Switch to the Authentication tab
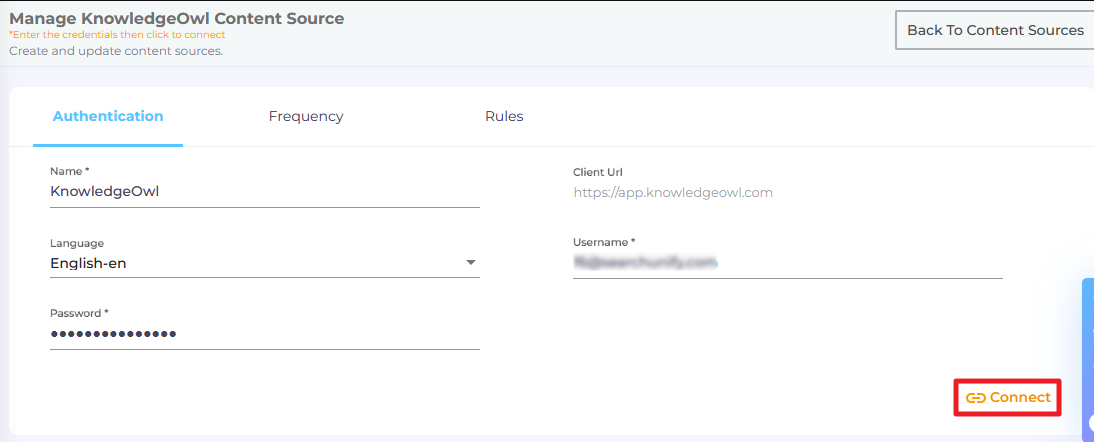Image resolution: width=1094 pixels, height=442 pixels. [x=108, y=116]
